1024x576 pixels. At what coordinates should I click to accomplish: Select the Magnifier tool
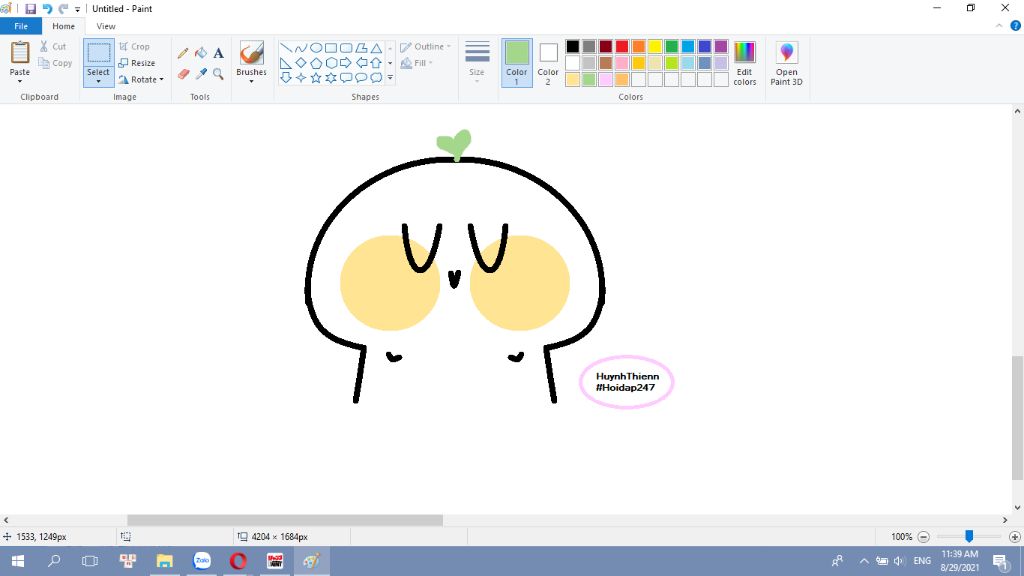(x=219, y=74)
